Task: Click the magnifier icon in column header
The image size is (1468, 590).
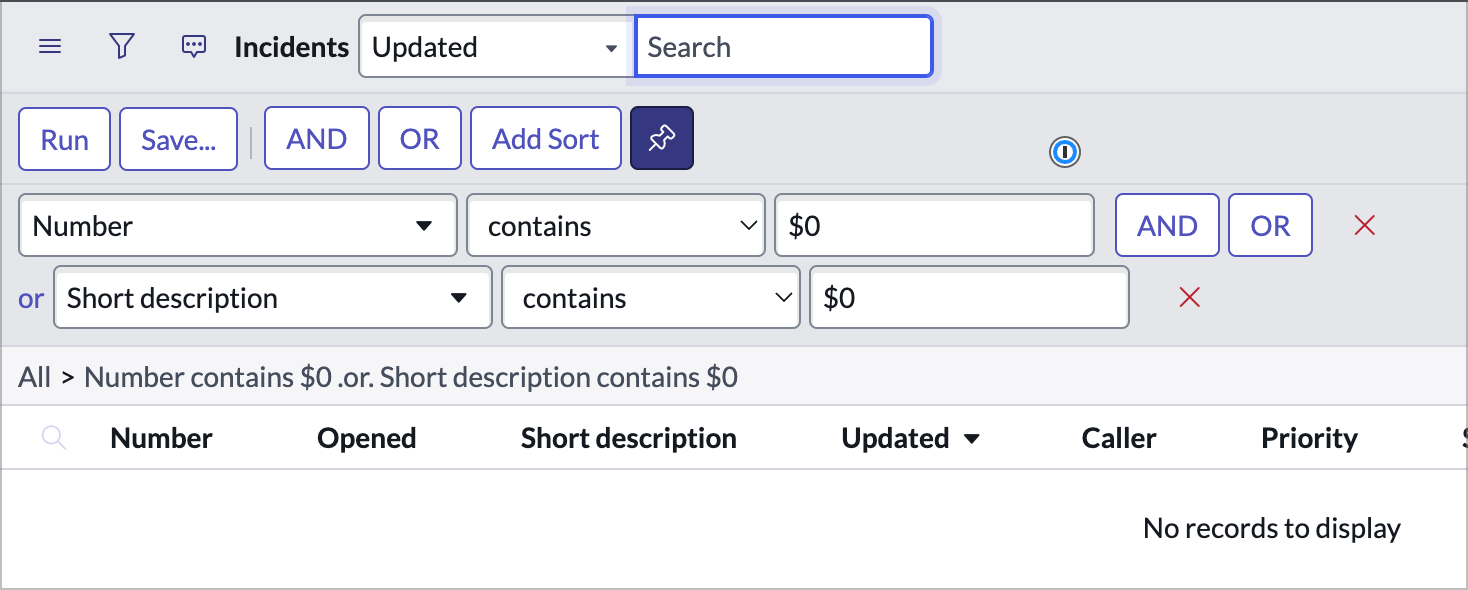Action: 55,438
